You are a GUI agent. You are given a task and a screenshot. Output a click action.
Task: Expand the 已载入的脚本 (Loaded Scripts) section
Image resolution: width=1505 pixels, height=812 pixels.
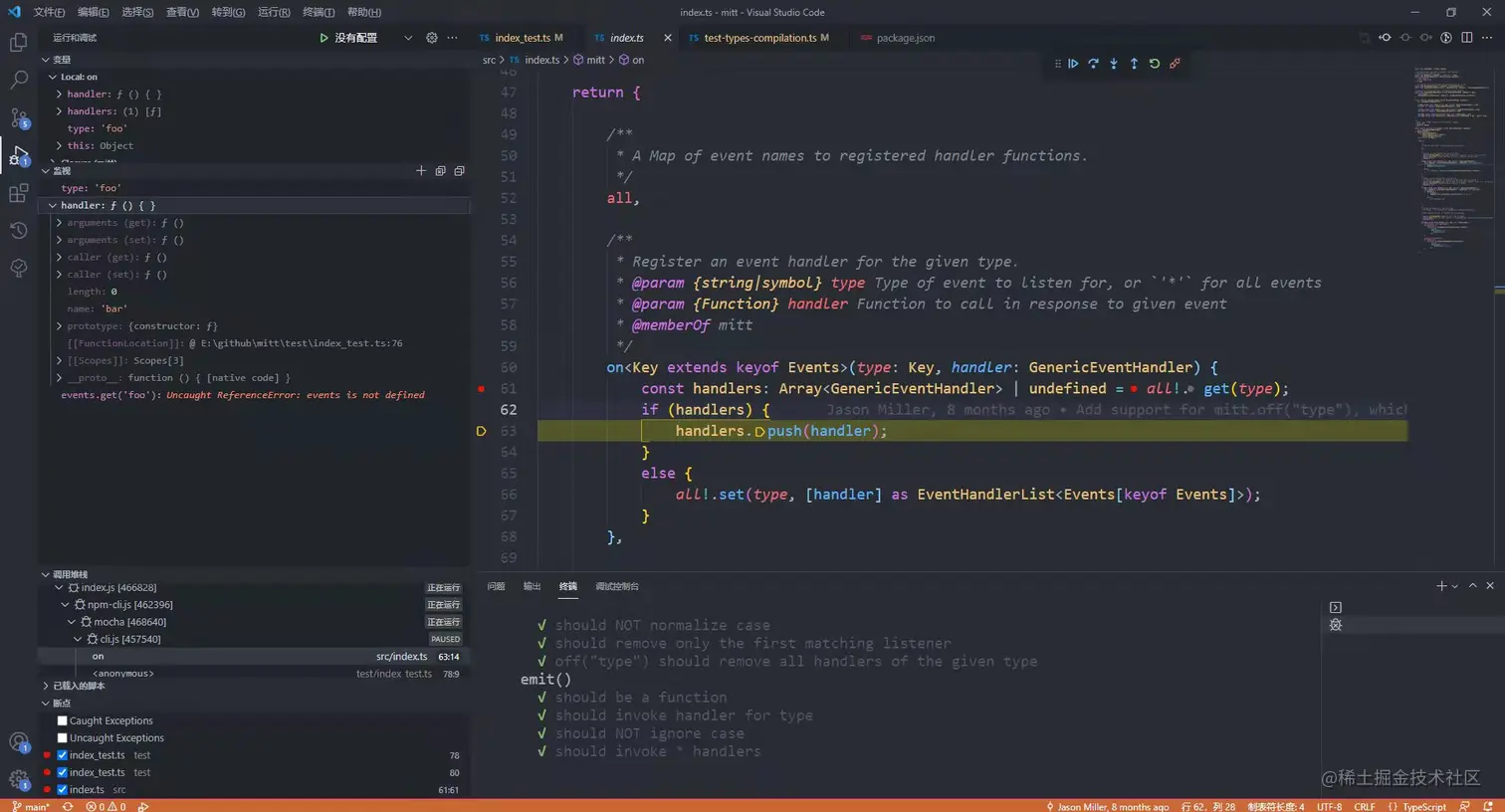click(x=78, y=686)
